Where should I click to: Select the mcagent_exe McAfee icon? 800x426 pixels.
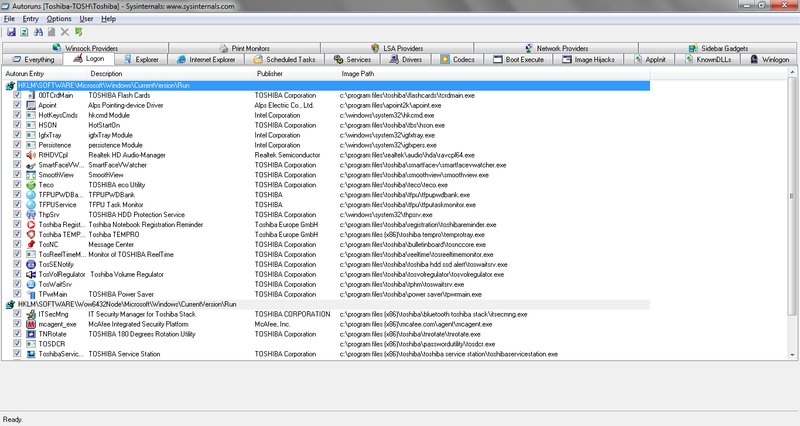[31, 324]
